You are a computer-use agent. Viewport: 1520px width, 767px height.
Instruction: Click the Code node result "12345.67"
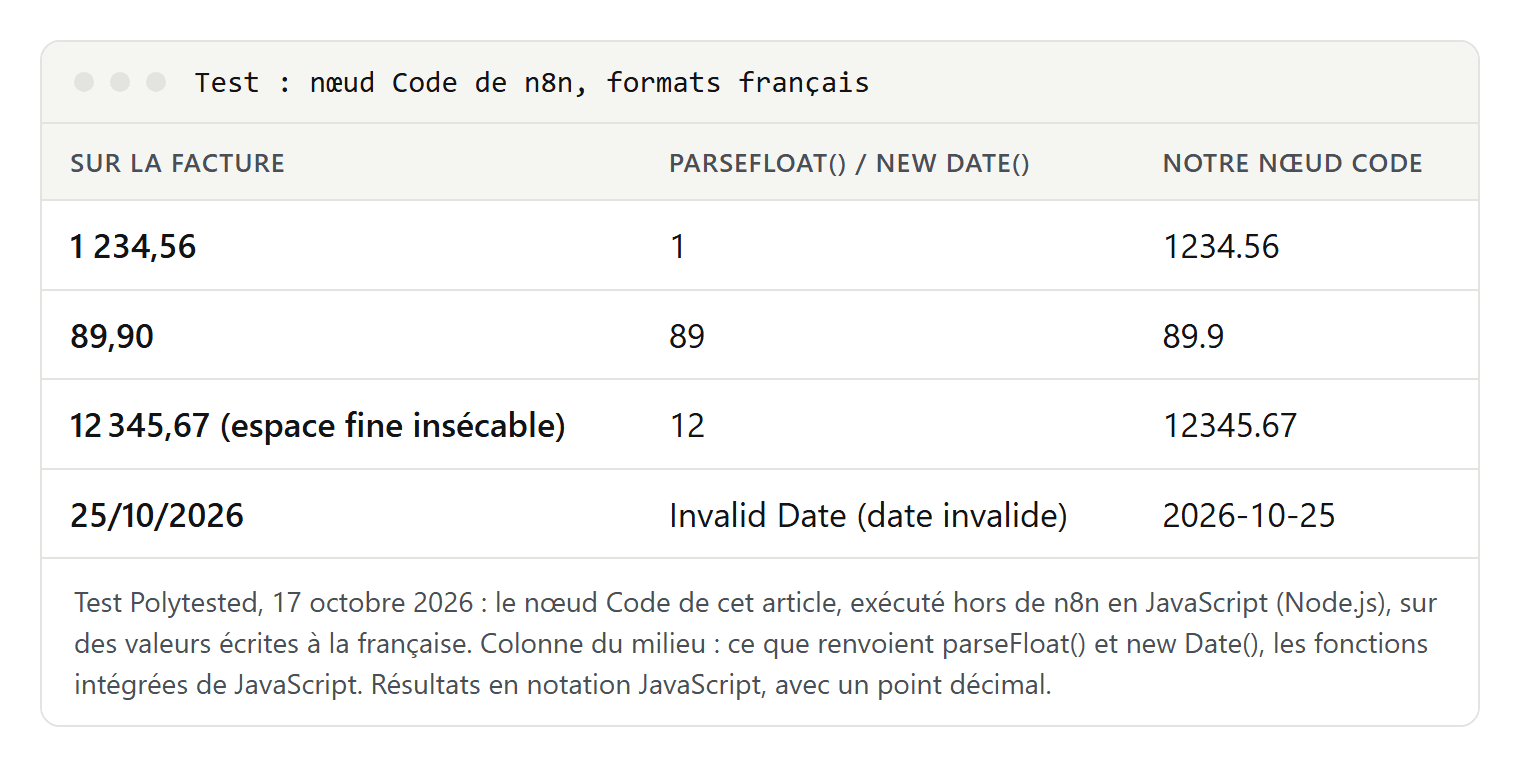point(1230,425)
